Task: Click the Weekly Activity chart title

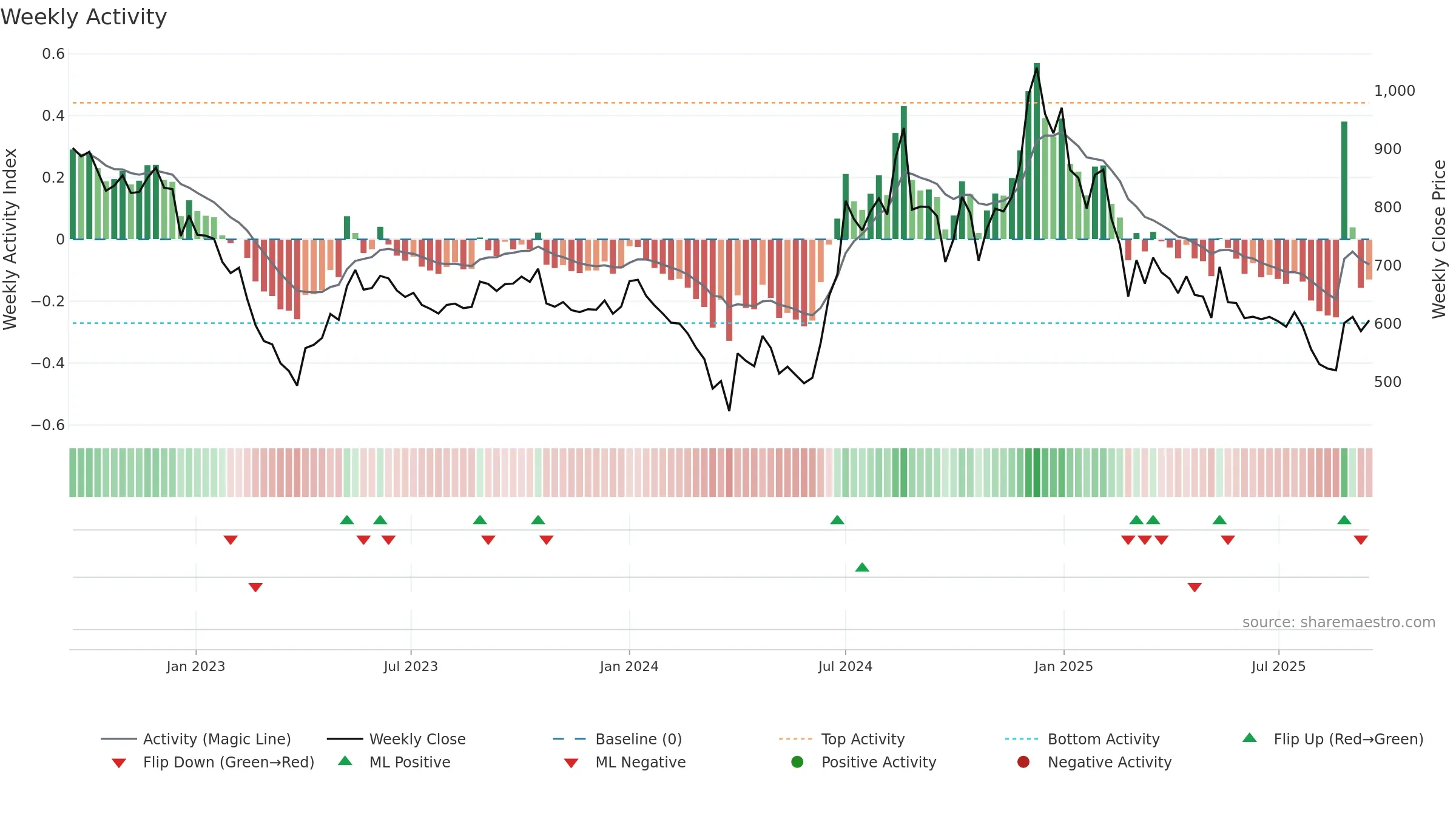Action: tap(84, 17)
